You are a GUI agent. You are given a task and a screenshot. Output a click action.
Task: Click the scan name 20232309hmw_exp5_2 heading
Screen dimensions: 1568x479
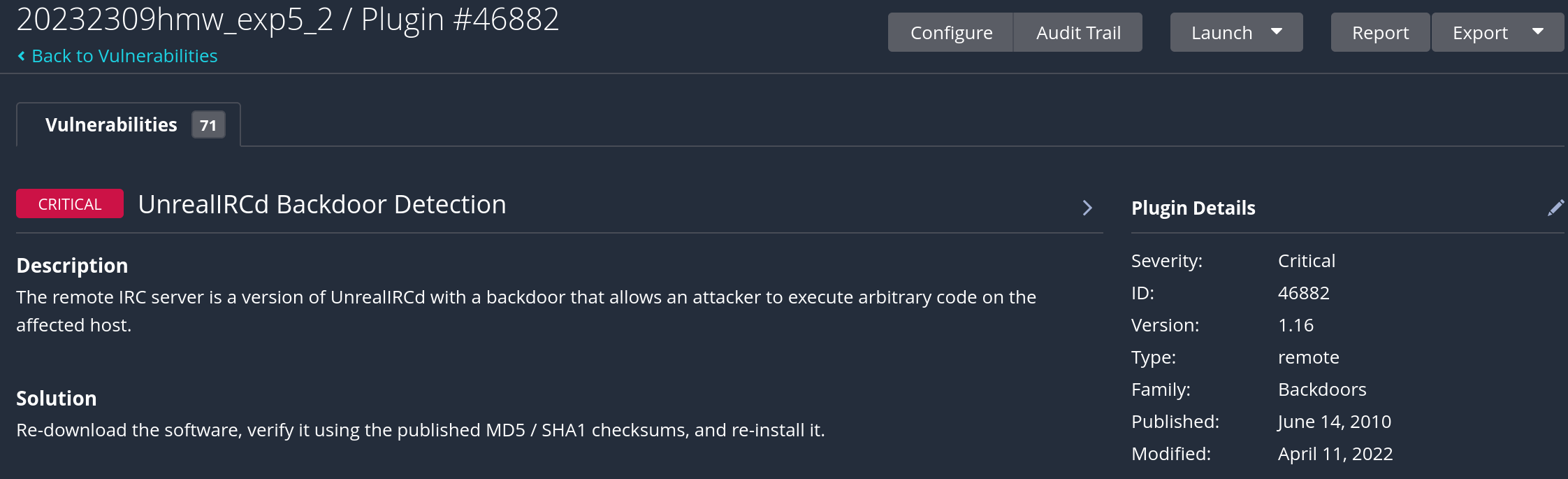pos(175,20)
